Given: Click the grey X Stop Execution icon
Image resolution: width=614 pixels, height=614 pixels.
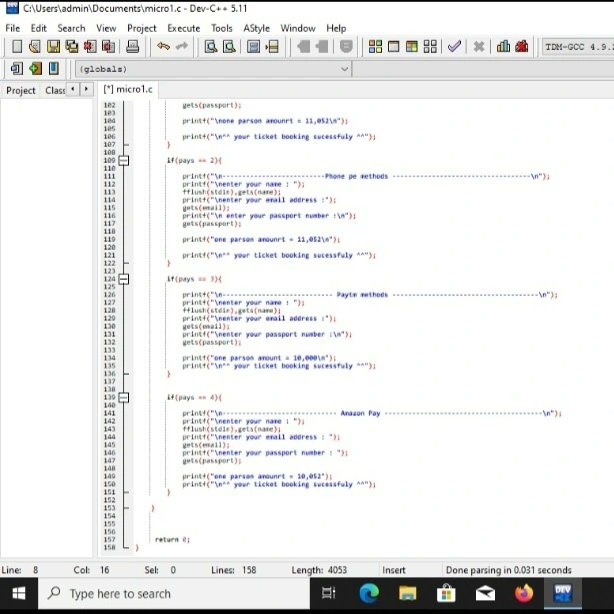Looking at the screenshot, I should [x=479, y=47].
